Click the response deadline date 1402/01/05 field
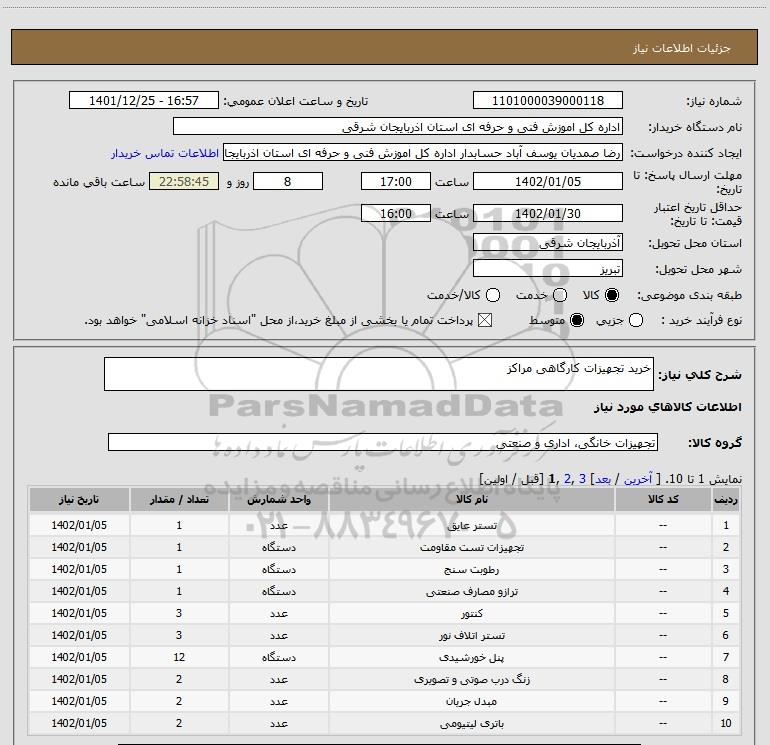This screenshot has width=770, height=745. coord(548,181)
